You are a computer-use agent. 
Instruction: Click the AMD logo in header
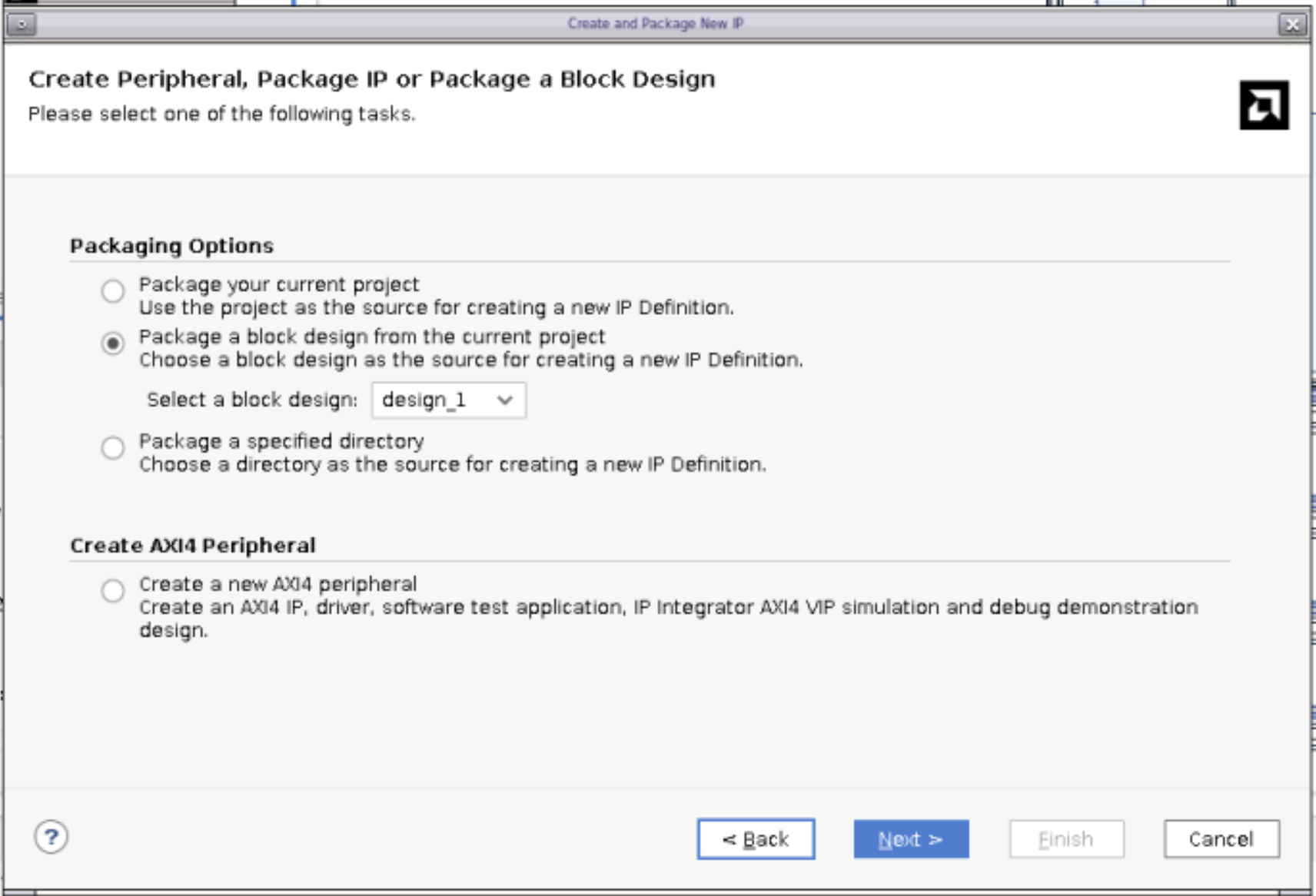pos(1263,105)
